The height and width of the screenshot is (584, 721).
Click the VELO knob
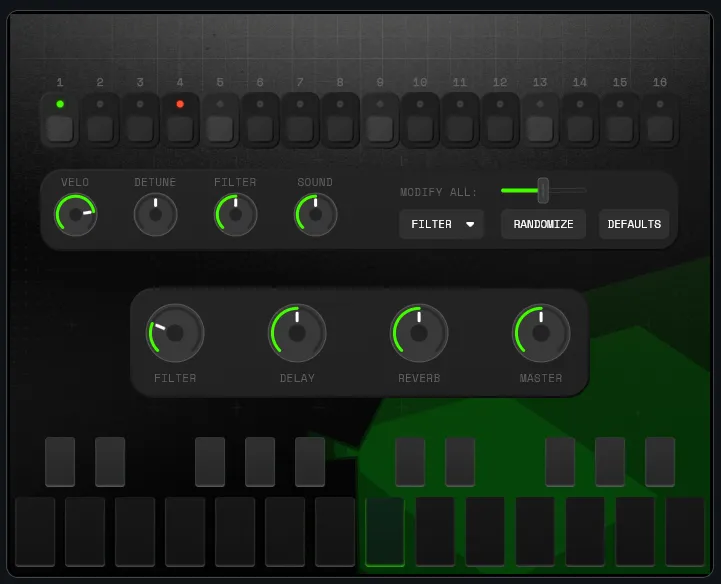point(76,214)
